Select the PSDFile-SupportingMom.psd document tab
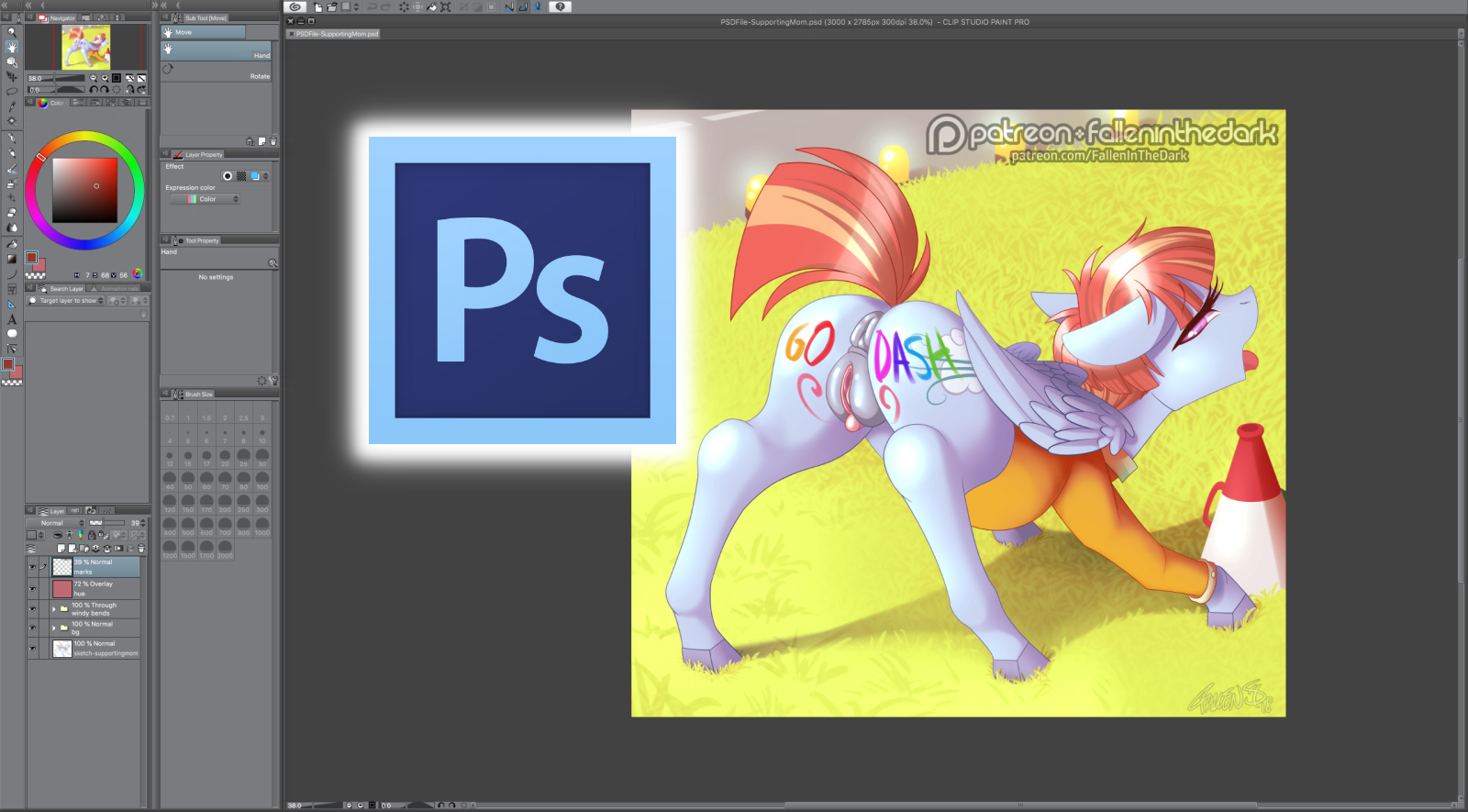1468x812 pixels. point(333,34)
